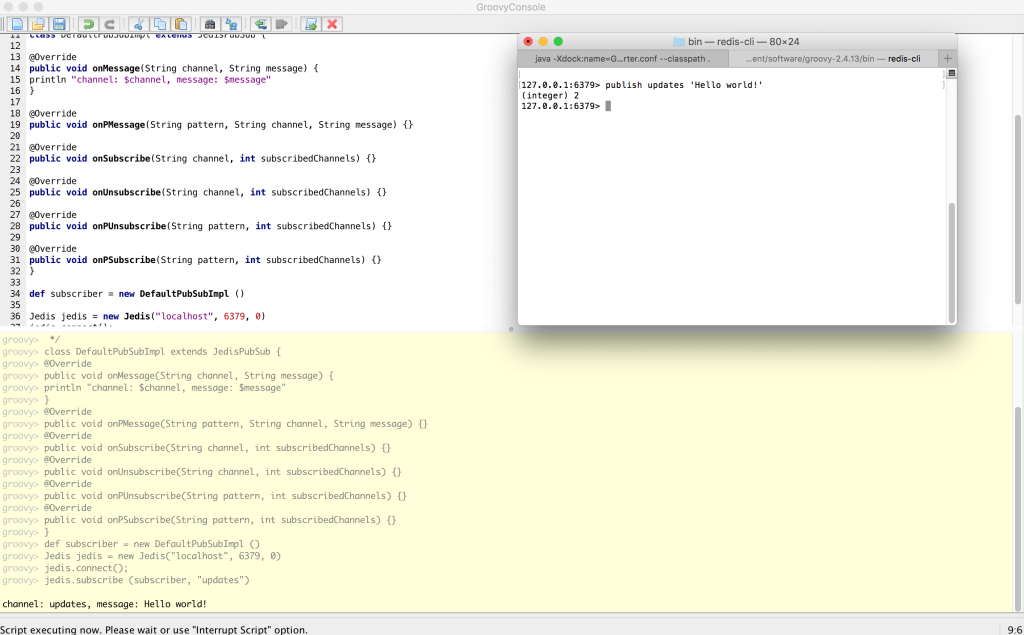Click 'def subscriber = new DefaultPubSubImpl' in editor

136,294
